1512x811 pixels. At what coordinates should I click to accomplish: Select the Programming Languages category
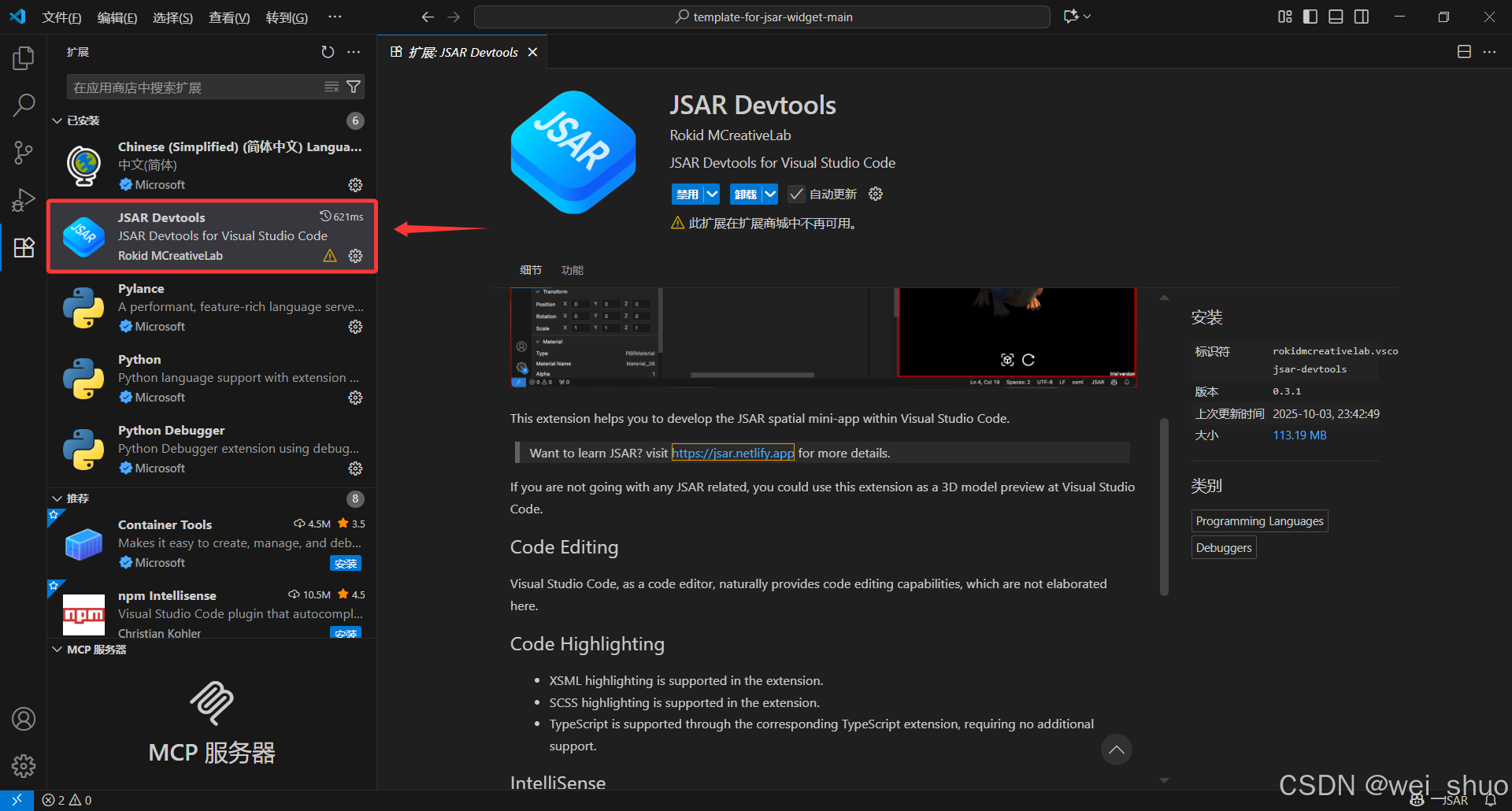[x=1259, y=521]
